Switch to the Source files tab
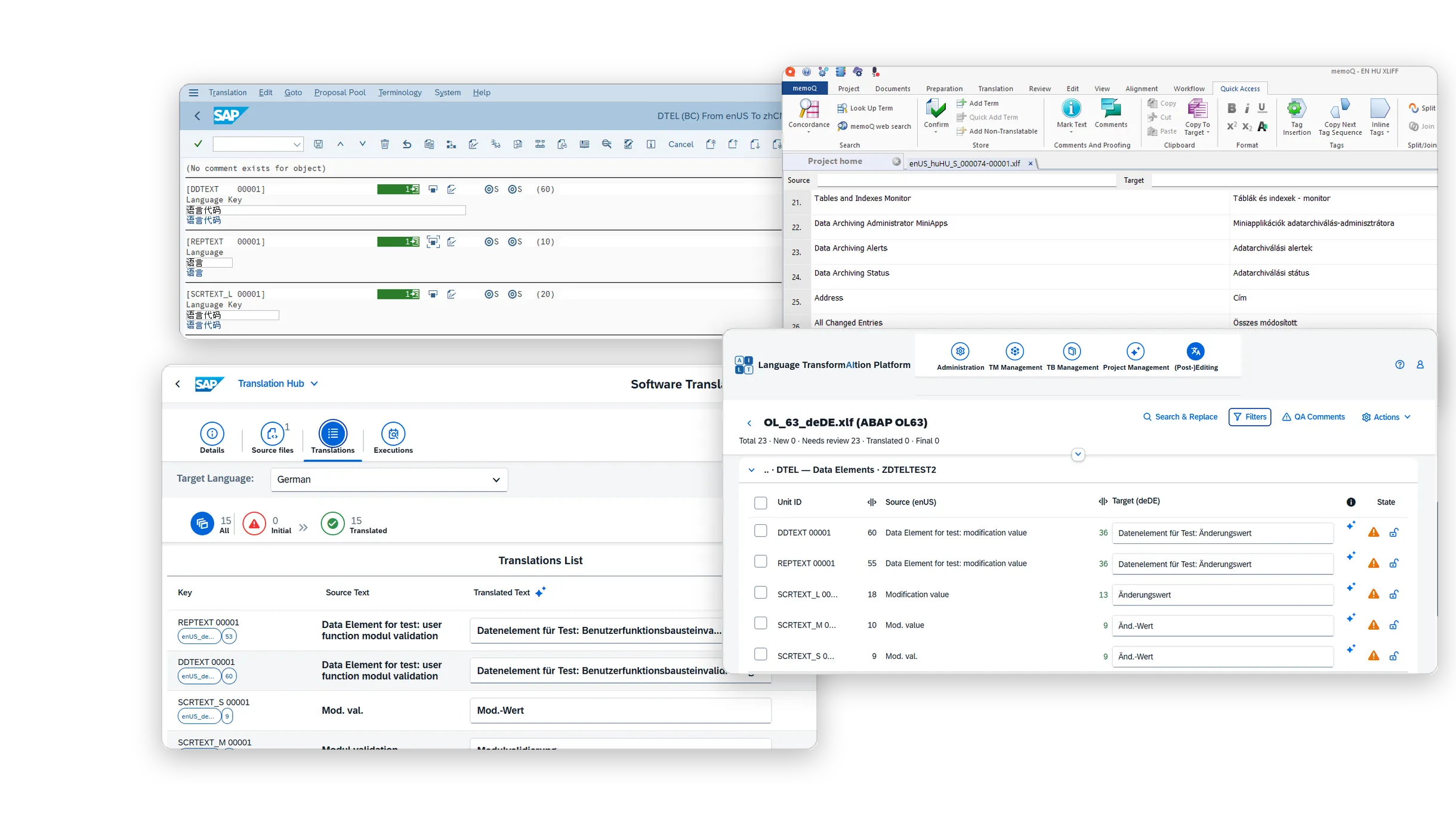The height and width of the screenshot is (823, 1456). 272,438
